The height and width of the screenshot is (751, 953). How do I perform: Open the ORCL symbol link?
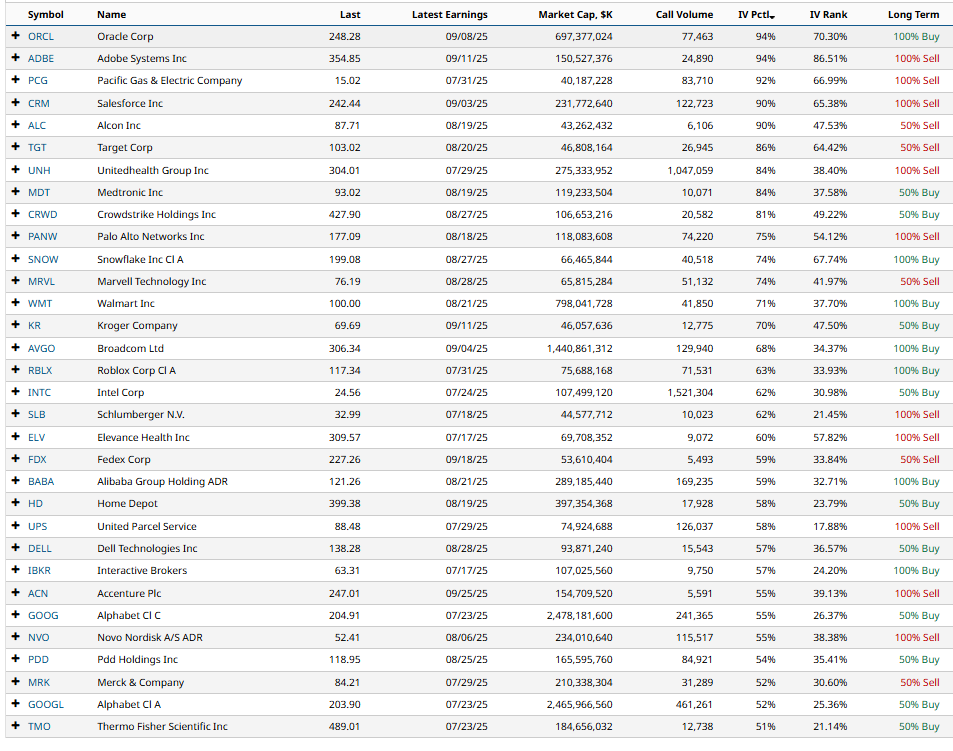(41, 36)
